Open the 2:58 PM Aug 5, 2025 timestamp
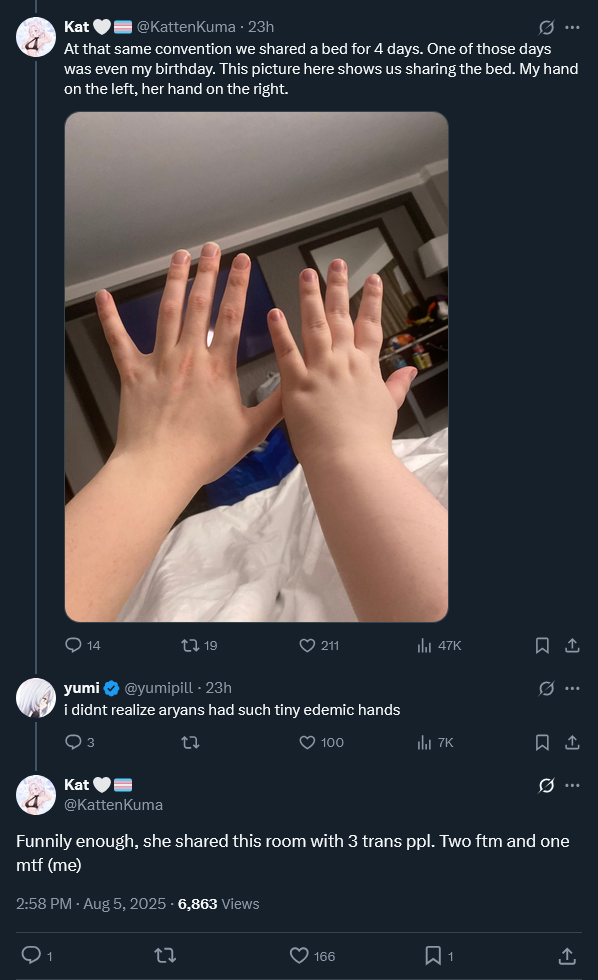Image resolution: width=598 pixels, height=980 pixels. 91,904
